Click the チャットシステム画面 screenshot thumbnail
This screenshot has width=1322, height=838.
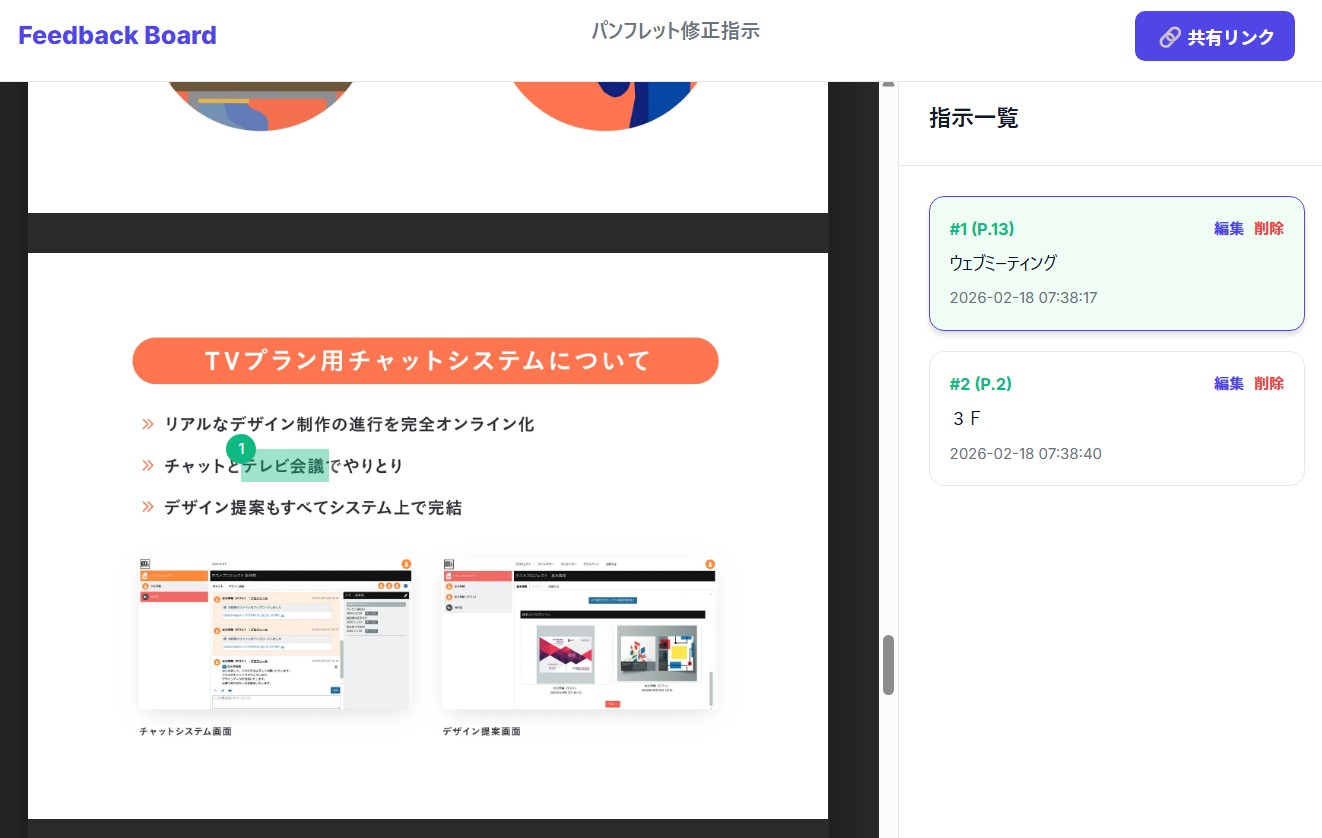pos(273,633)
